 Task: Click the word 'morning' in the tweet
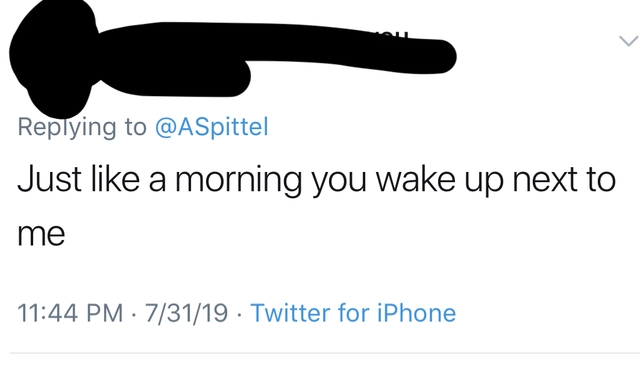tap(239, 182)
